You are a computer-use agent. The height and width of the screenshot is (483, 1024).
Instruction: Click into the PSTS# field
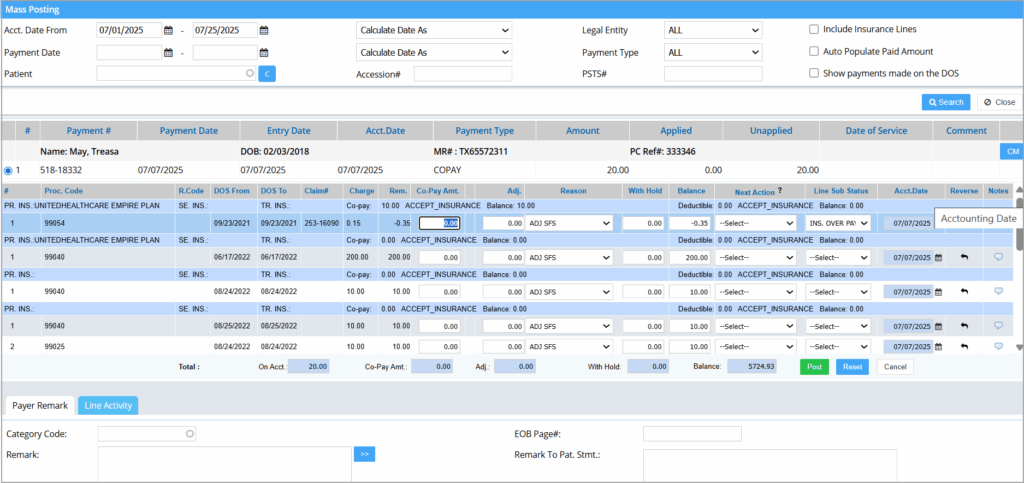pos(713,74)
